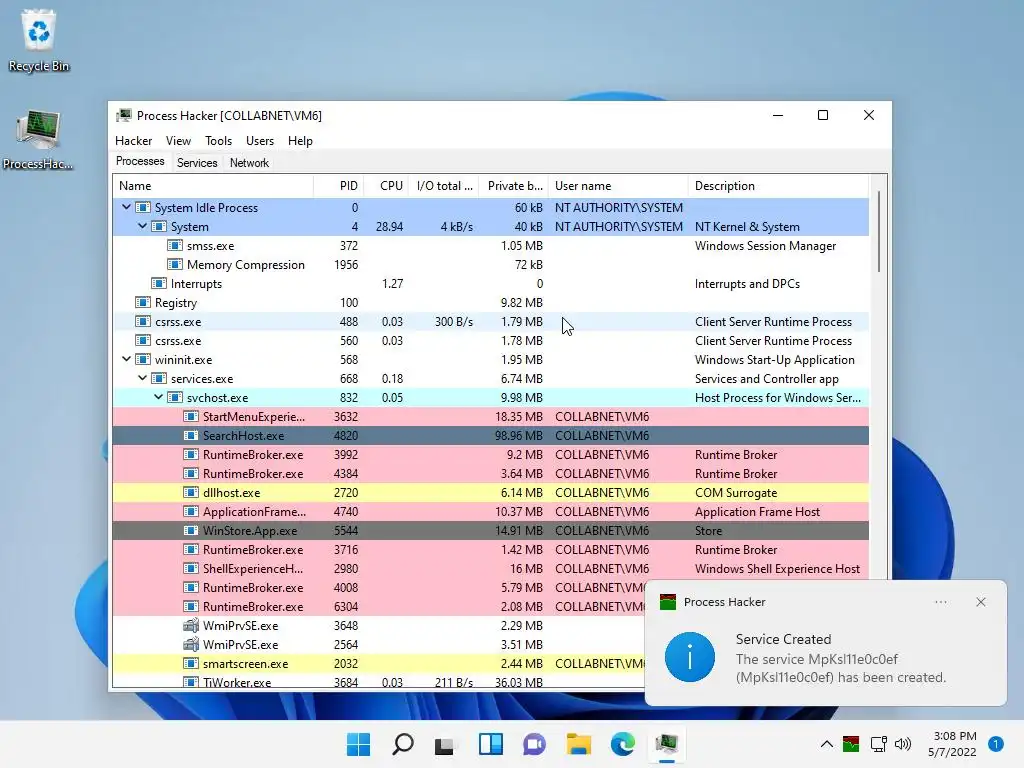
Task: Click Process Hacker tray icon
Action: click(851, 744)
